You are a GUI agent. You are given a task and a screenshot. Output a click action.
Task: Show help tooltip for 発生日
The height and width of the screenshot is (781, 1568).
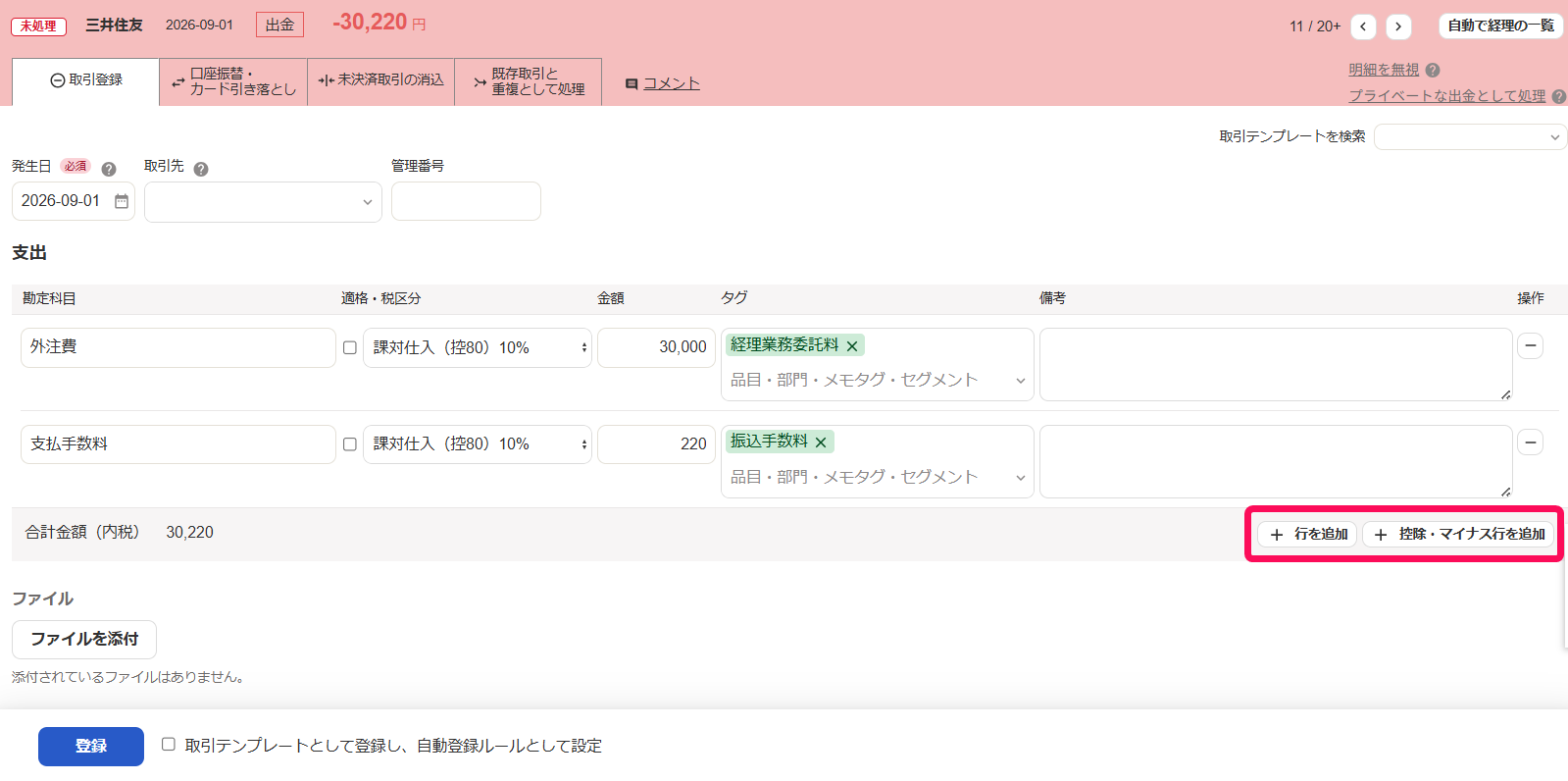[109, 169]
